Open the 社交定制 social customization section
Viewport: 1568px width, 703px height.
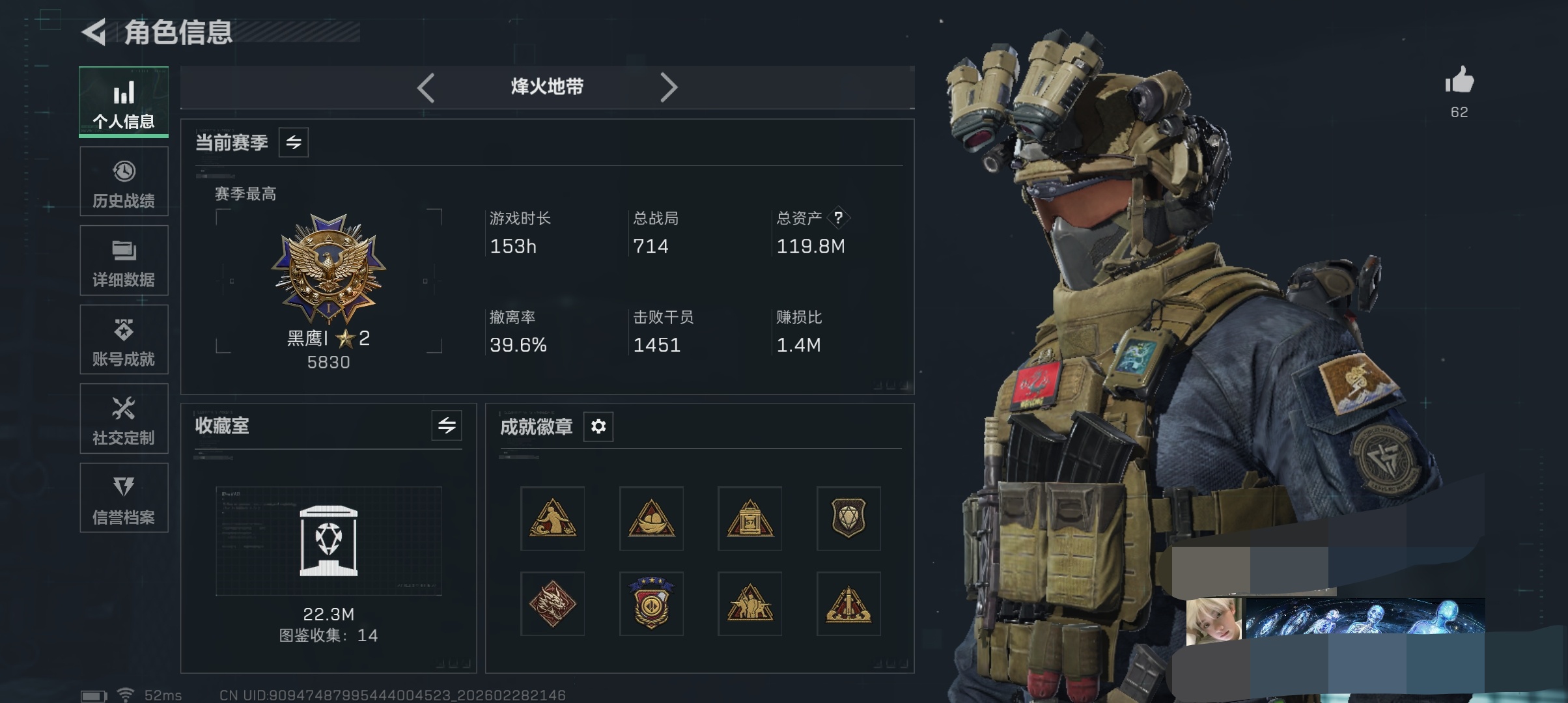click(x=124, y=419)
